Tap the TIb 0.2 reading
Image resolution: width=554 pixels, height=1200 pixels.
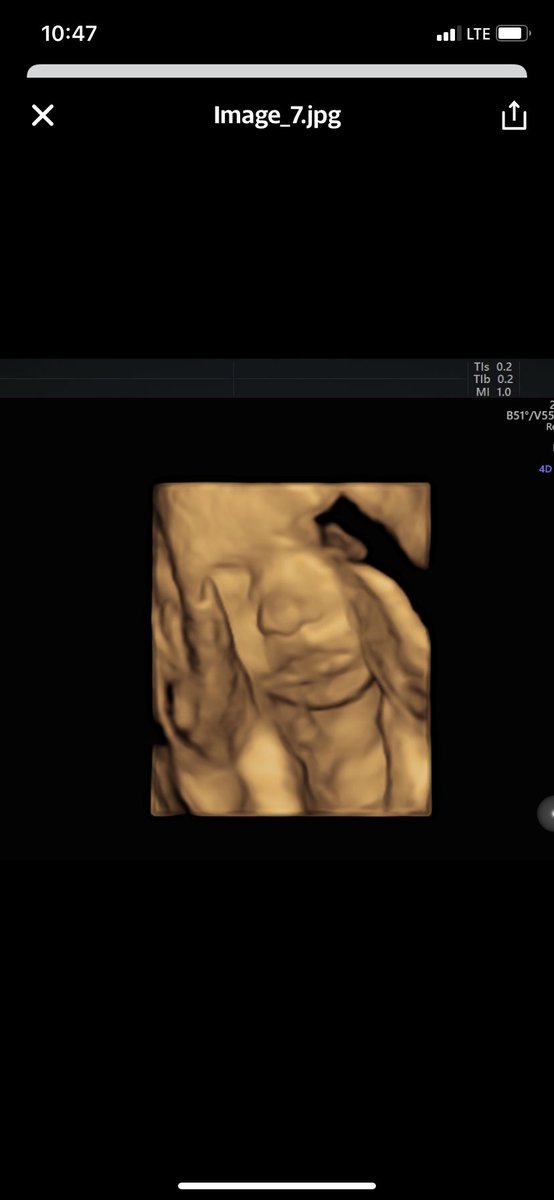493,379
